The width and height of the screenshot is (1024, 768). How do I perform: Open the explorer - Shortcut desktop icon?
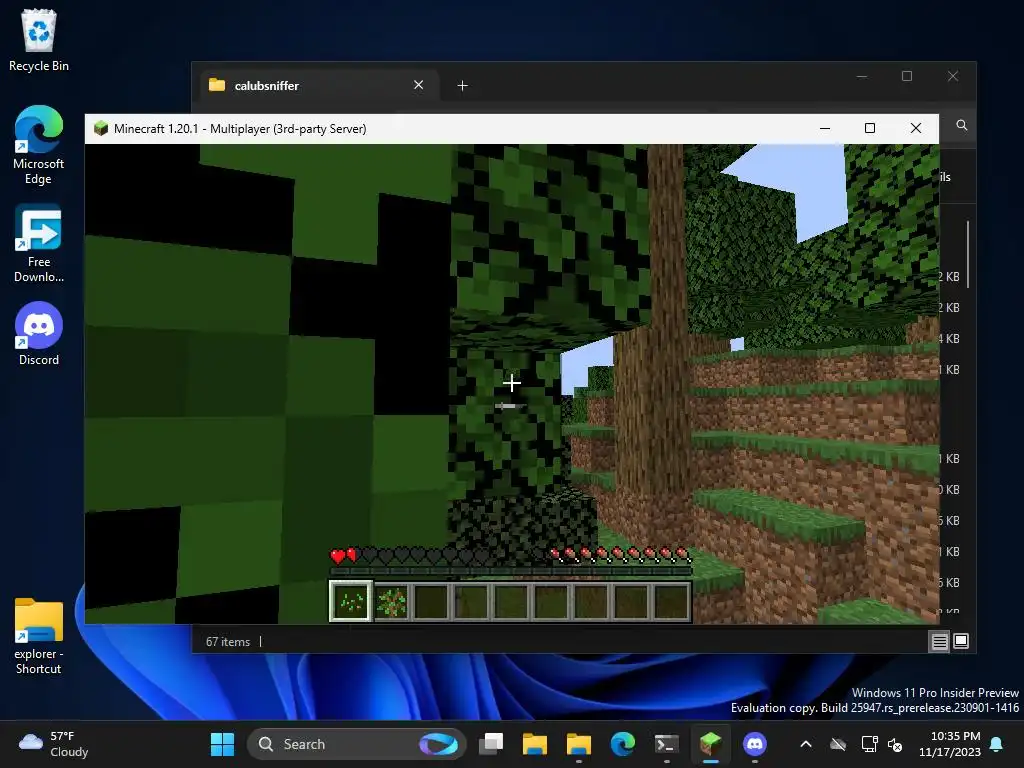(x=39, y=635)
